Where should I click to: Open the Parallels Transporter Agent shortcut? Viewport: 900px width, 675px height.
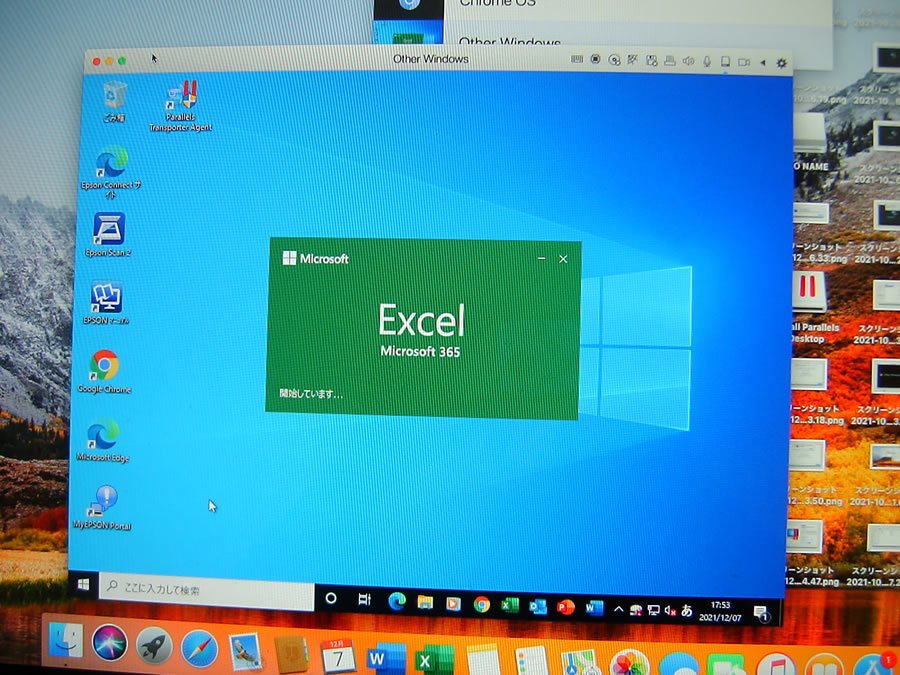[181, 106]
